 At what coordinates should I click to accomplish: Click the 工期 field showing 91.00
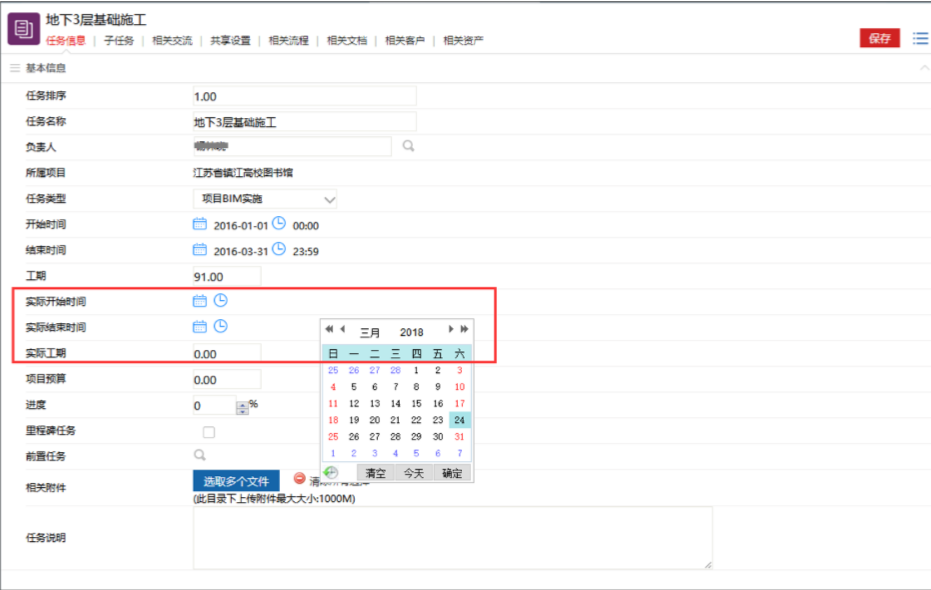(227, 277)
